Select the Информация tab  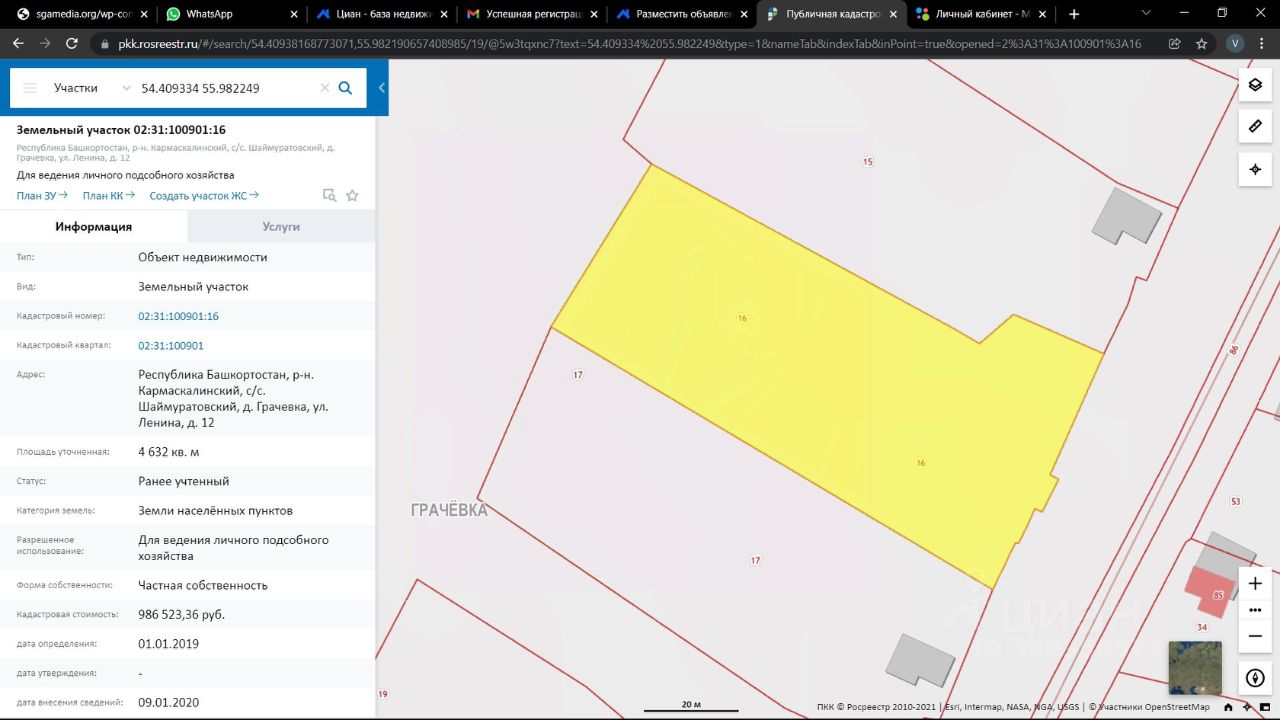point(94,227)
